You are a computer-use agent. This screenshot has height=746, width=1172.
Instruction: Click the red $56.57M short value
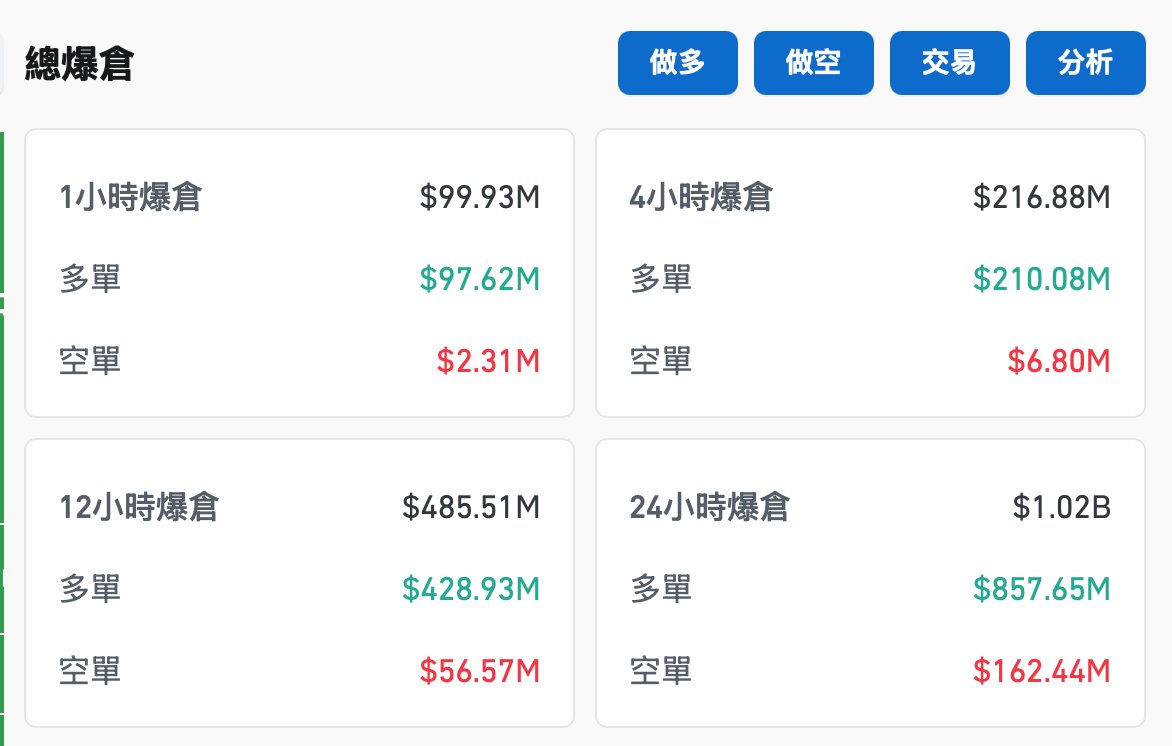480,670
